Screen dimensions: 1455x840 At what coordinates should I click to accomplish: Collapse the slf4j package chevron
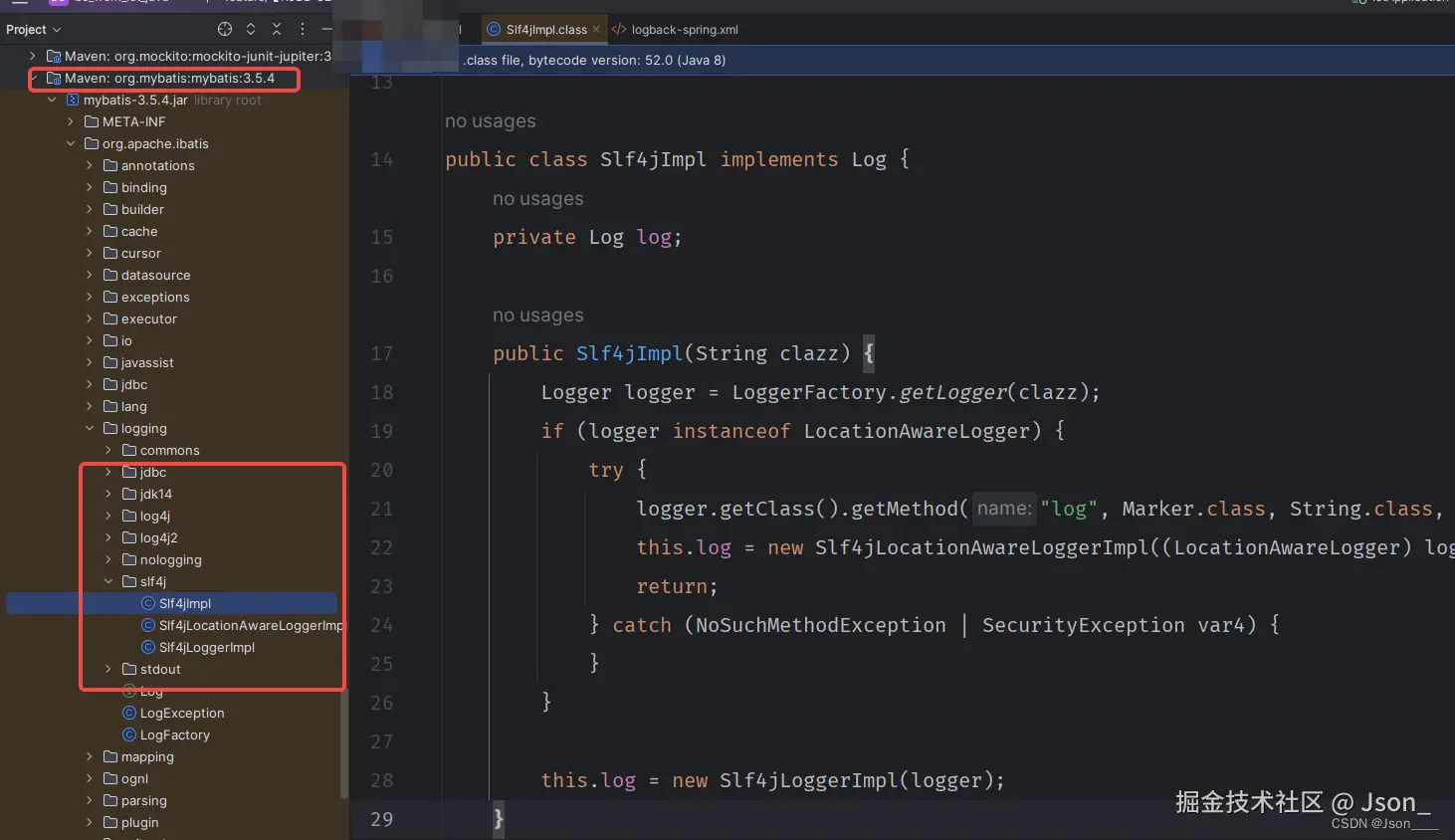(108, 581)
